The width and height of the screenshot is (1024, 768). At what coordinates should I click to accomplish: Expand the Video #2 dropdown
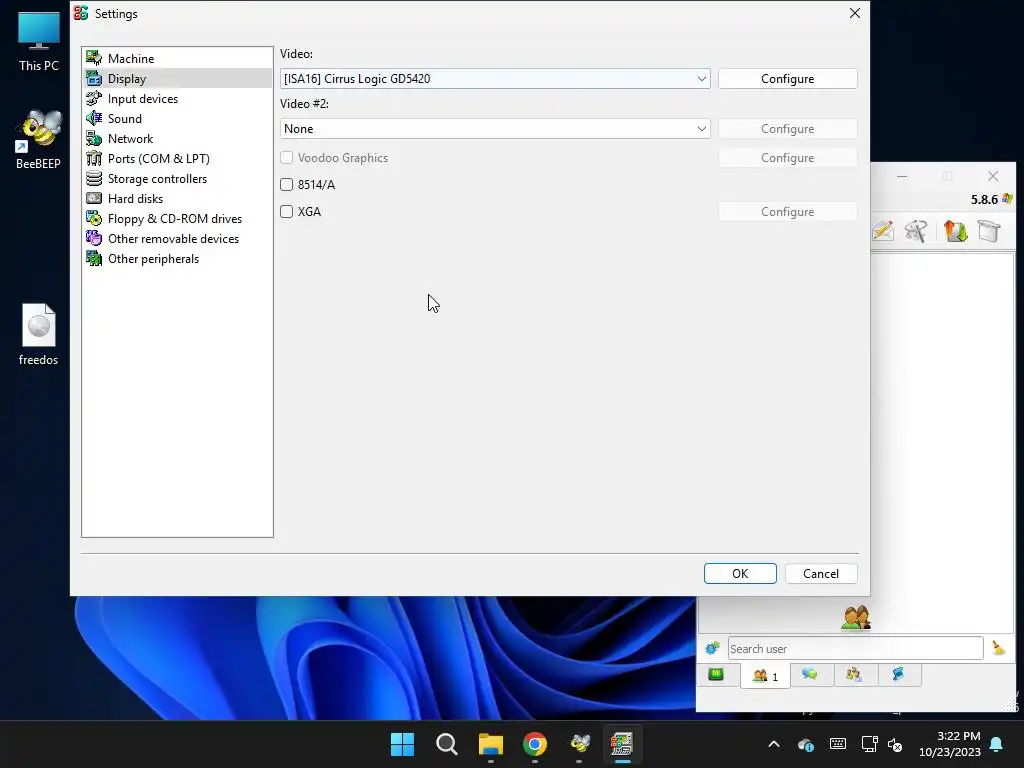495,129
